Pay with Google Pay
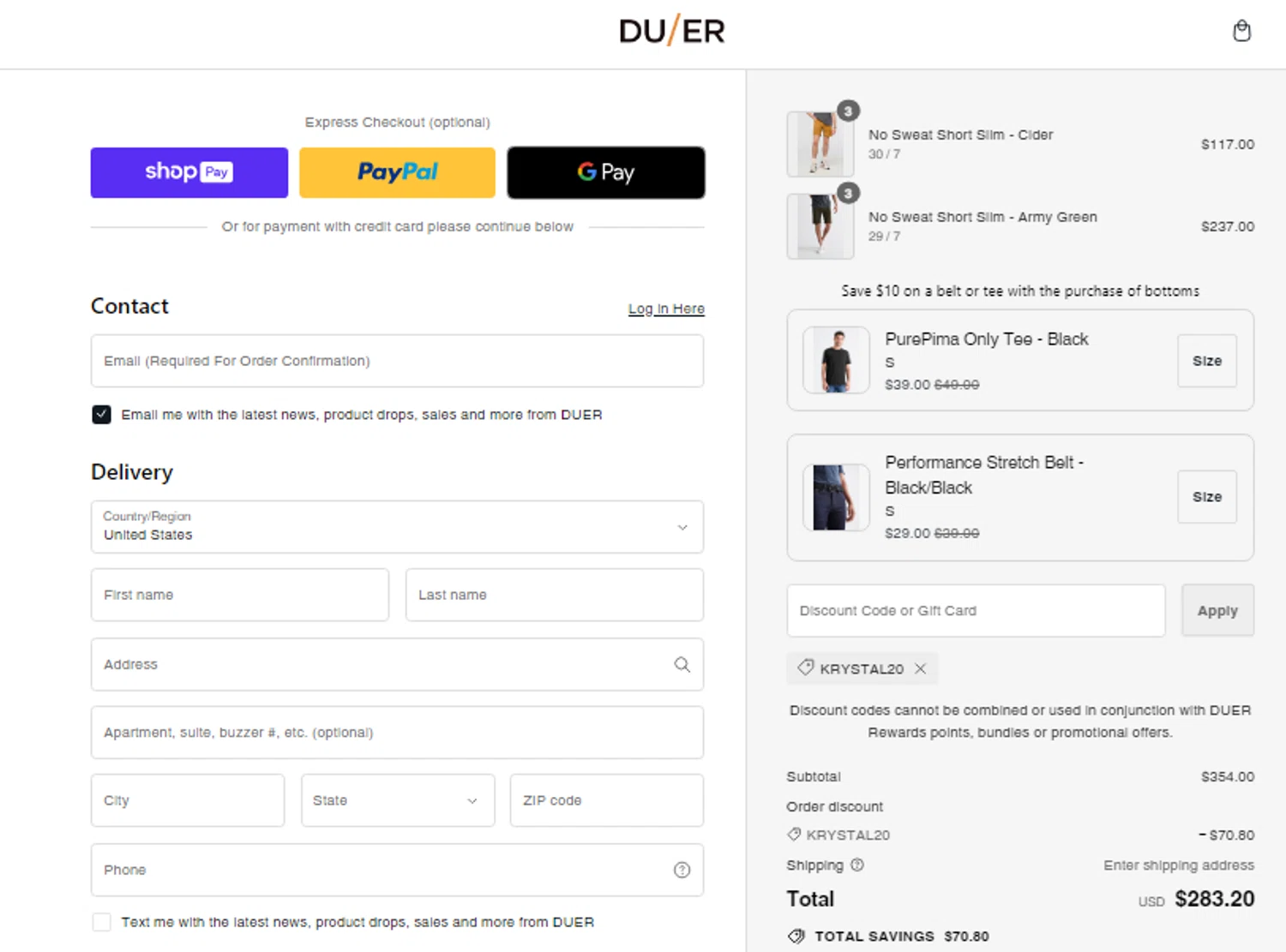 coord(606,172)
